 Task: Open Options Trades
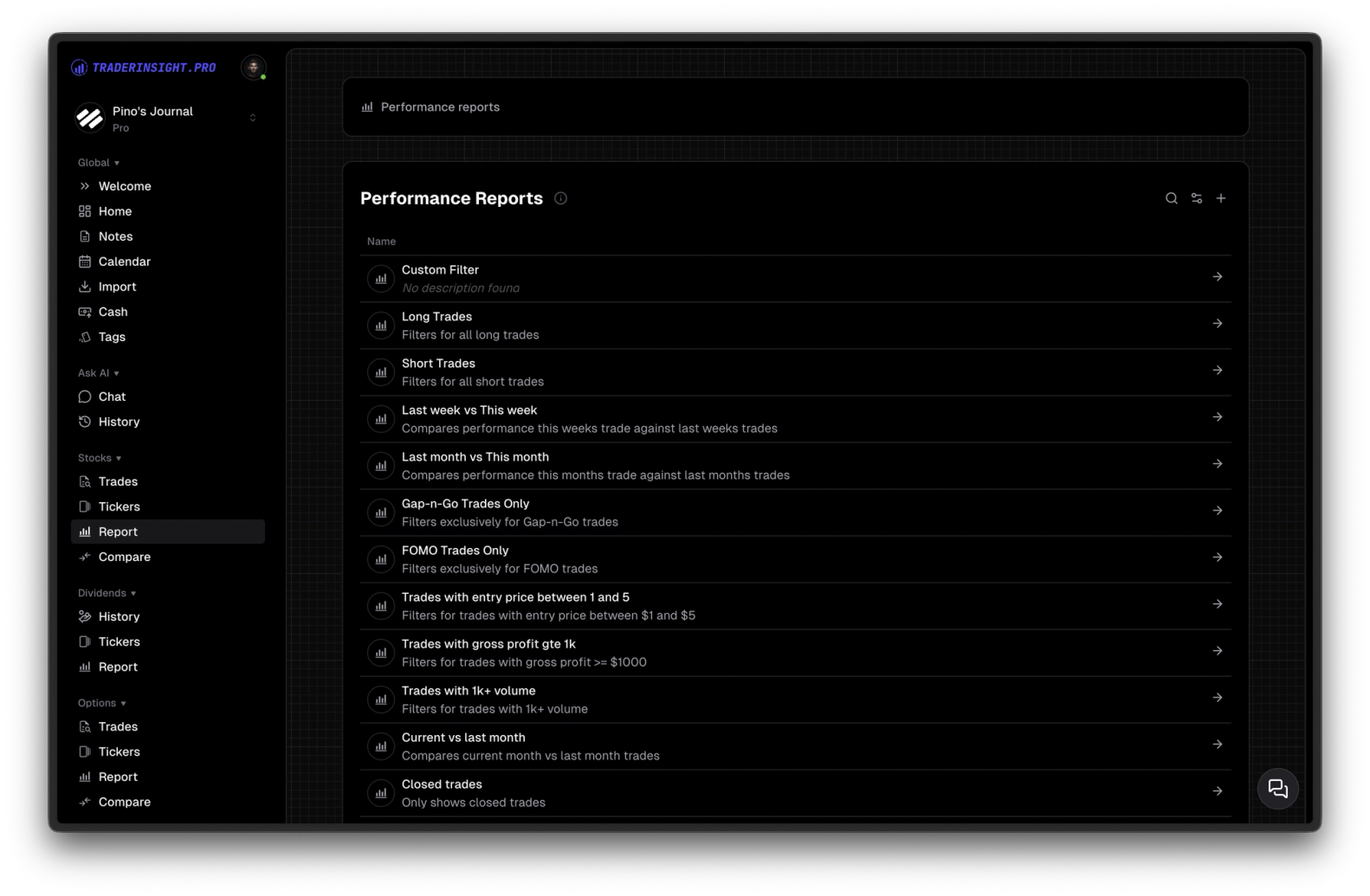click(168, 726)
